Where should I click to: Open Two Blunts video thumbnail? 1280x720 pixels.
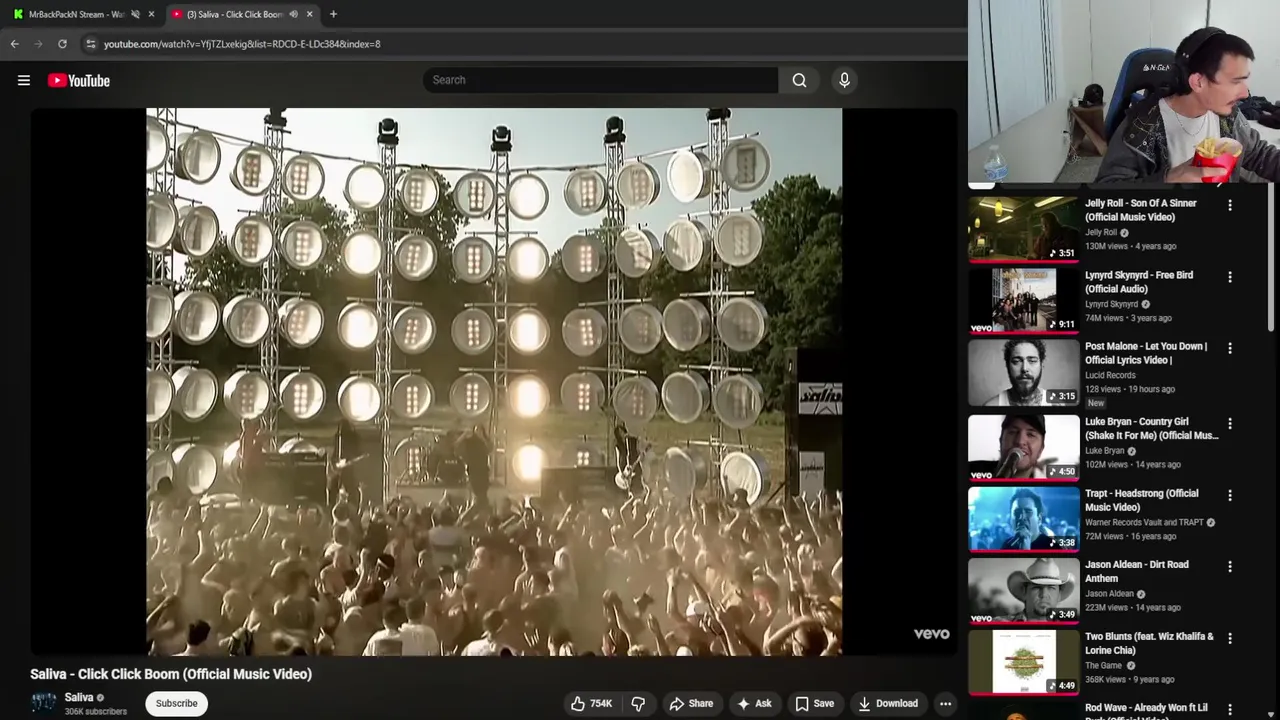point(1023,661)
